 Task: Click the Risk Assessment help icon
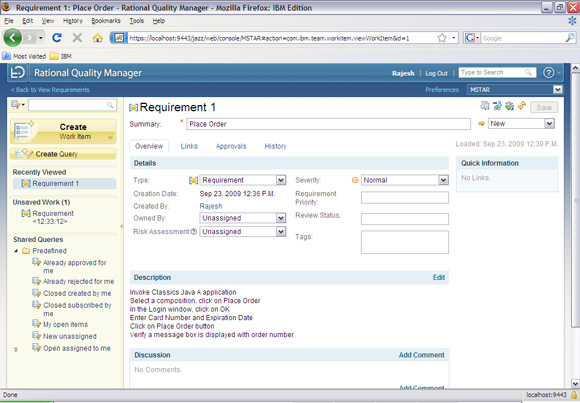point(193,232)
